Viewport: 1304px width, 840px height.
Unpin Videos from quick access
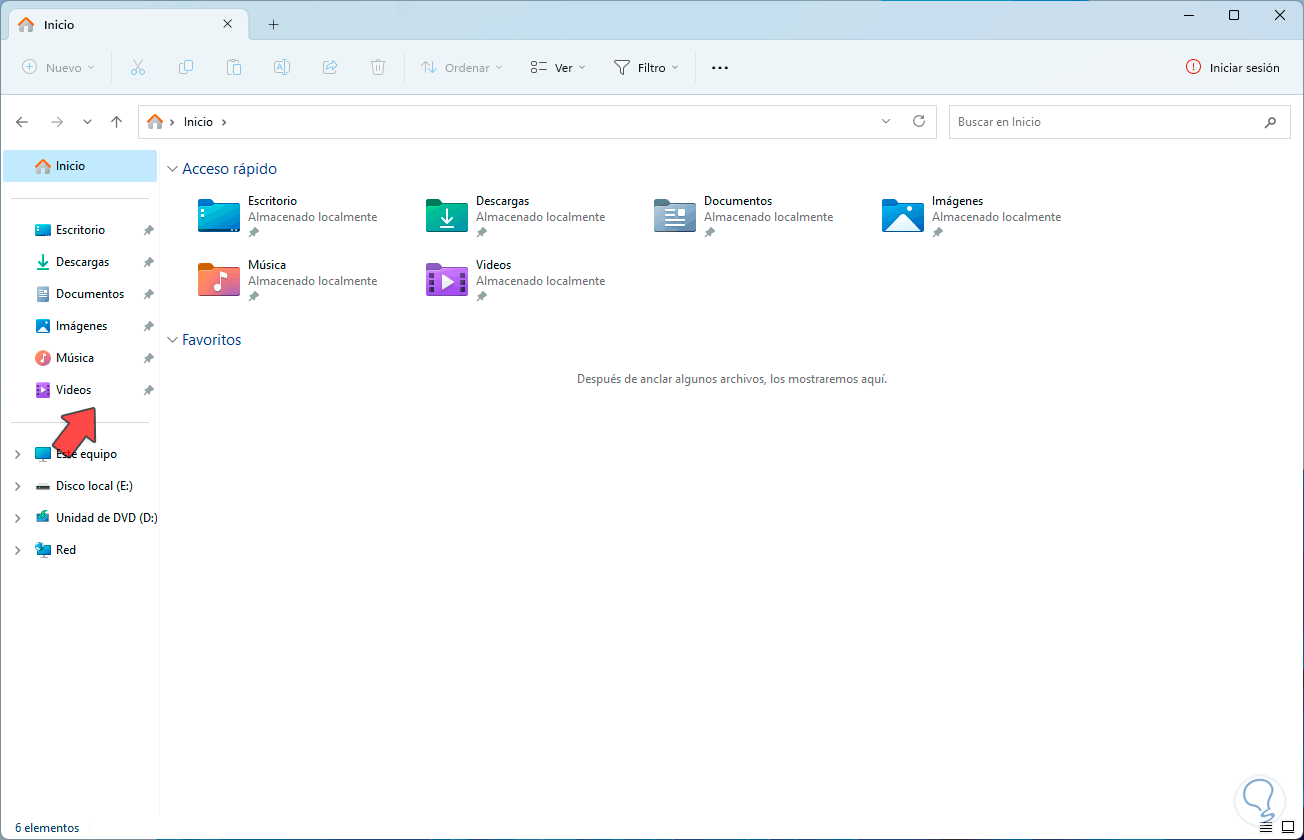coord(148,389)
